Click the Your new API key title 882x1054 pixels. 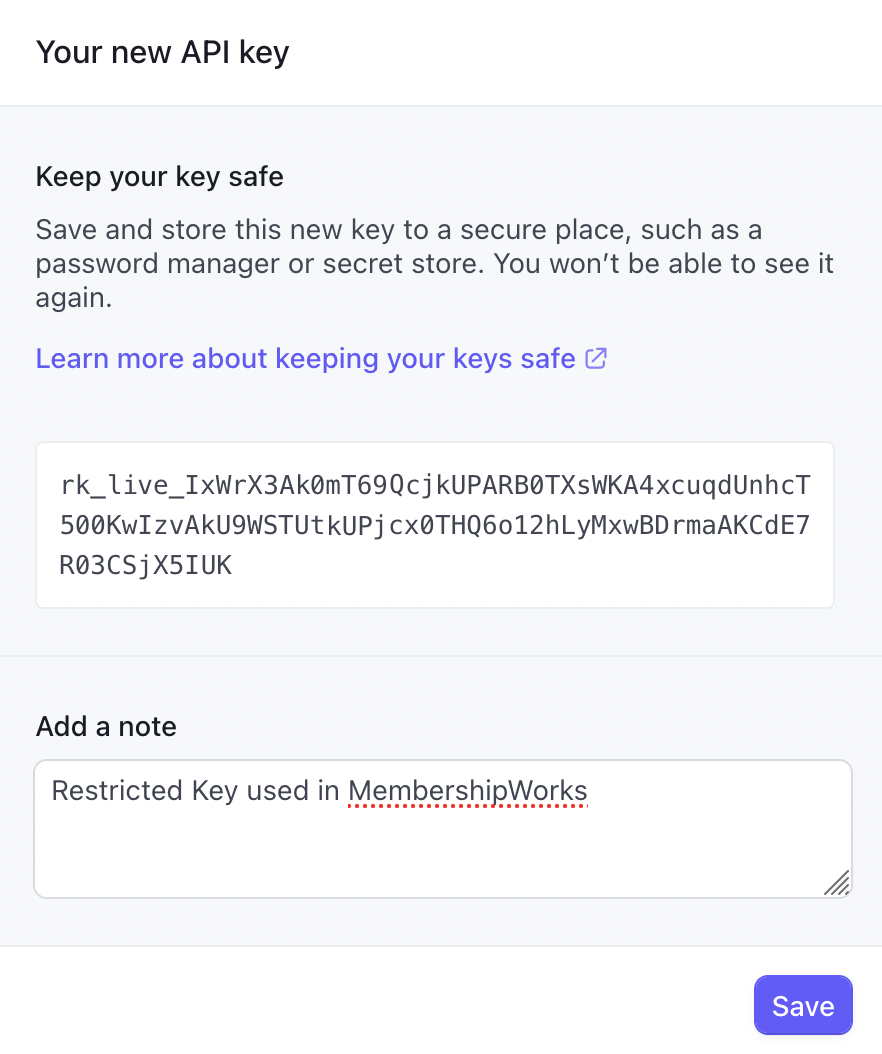[162, 52]
